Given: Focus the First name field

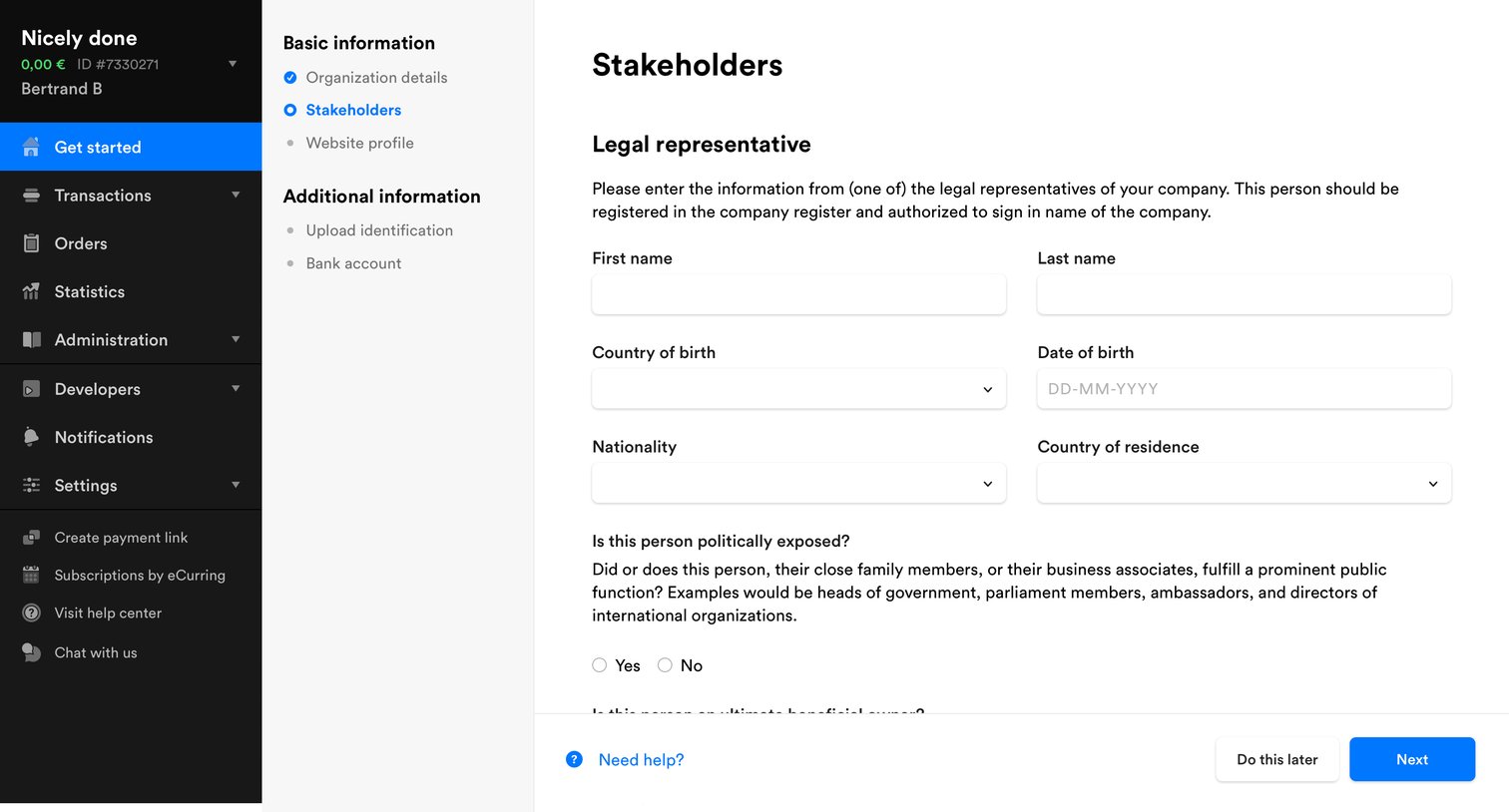Looking at the screenshot, I should coord(798,294).
